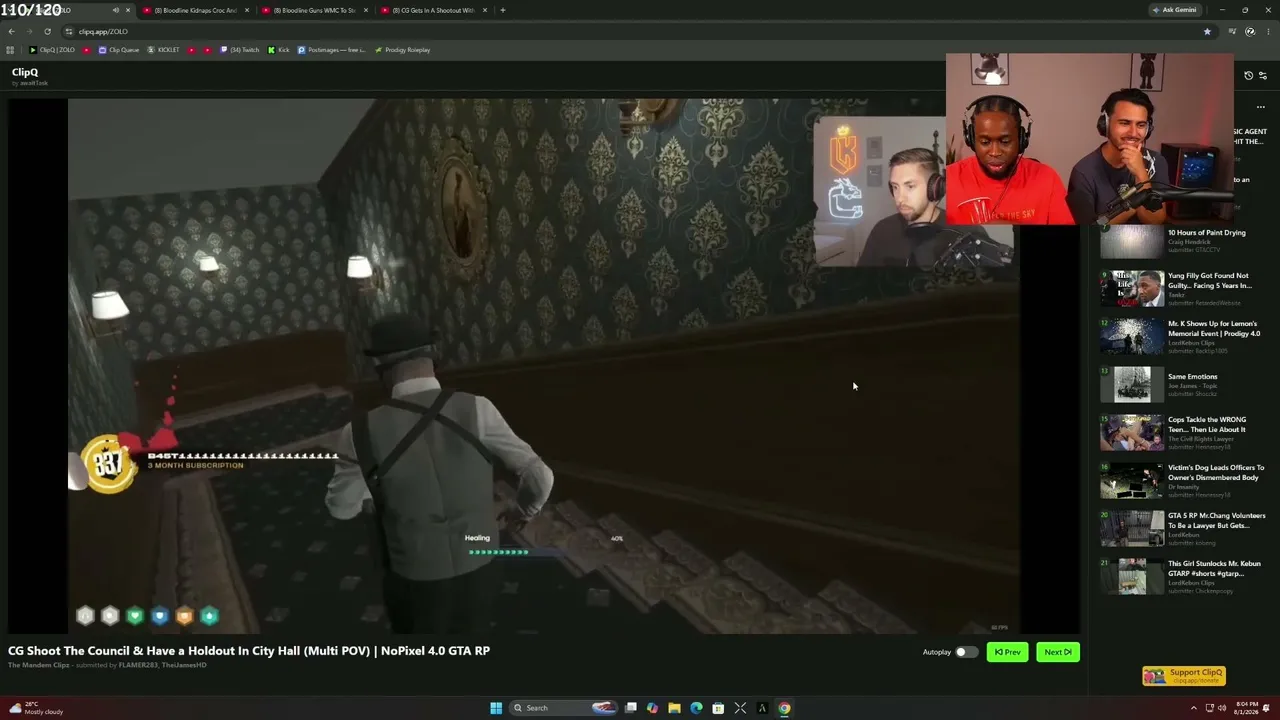1280x720 pixels.
Task: Open the Prodigy Roleplay bookmark
Action: [402, 50]
